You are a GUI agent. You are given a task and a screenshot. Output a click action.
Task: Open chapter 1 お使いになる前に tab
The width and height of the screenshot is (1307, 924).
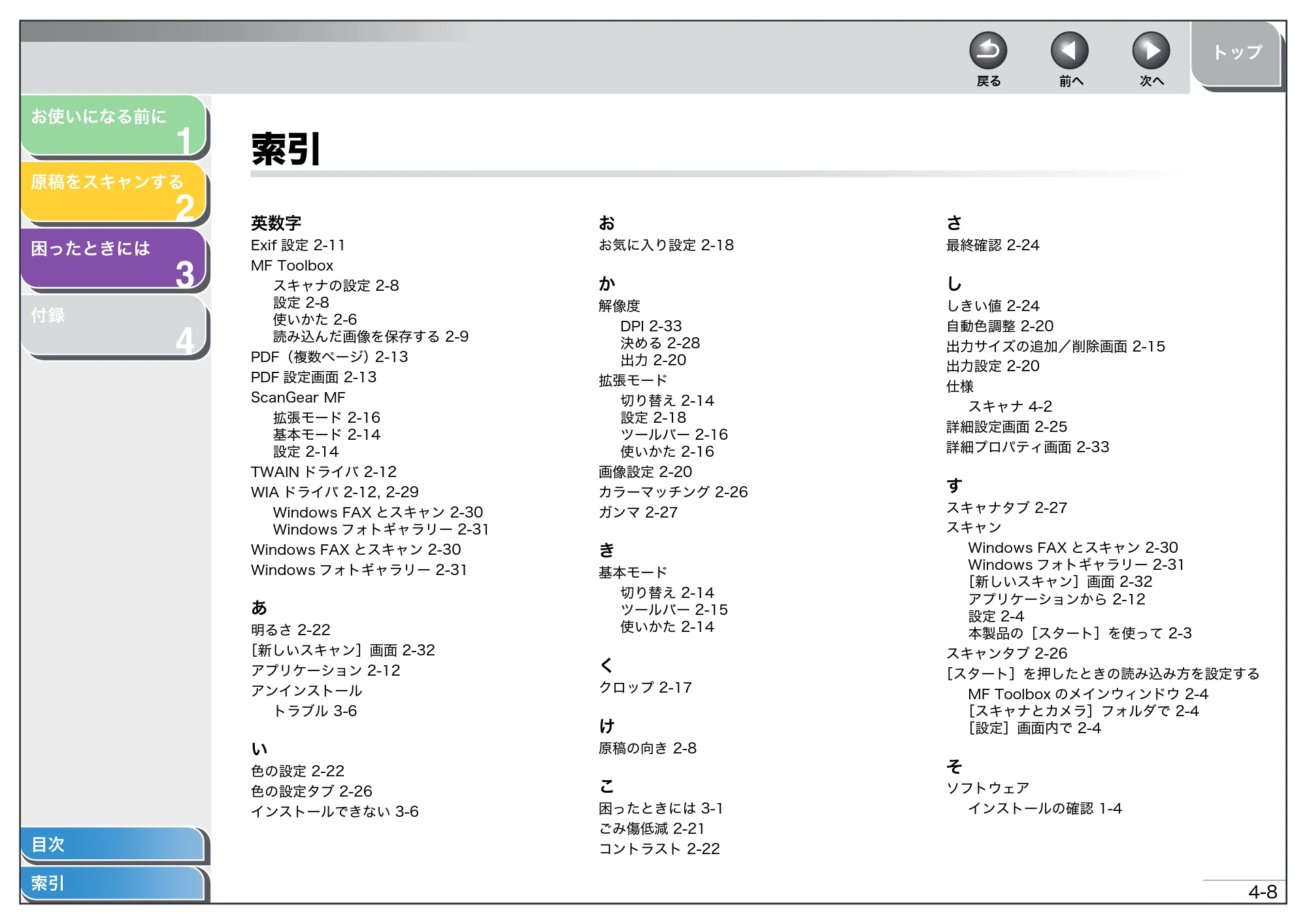[x=113, y=125]
